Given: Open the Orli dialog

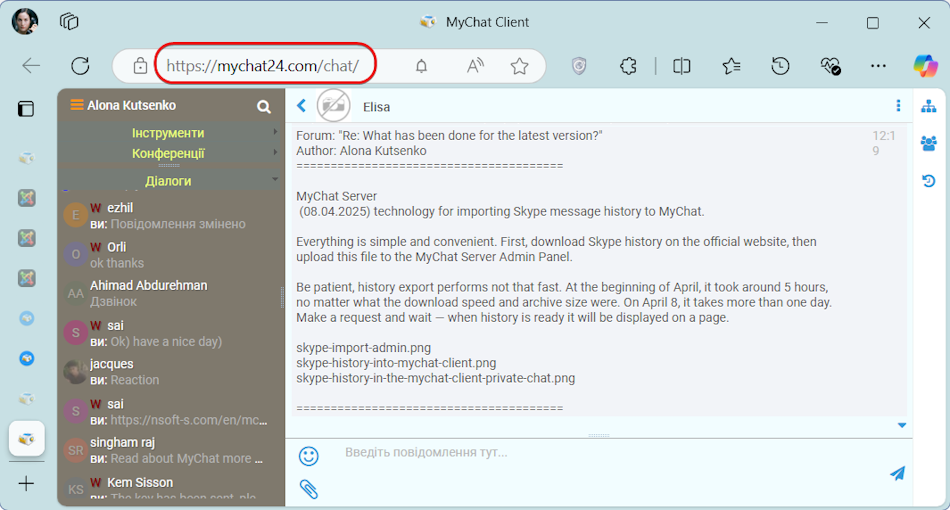Looking at the screenshot, I should 171,254.
